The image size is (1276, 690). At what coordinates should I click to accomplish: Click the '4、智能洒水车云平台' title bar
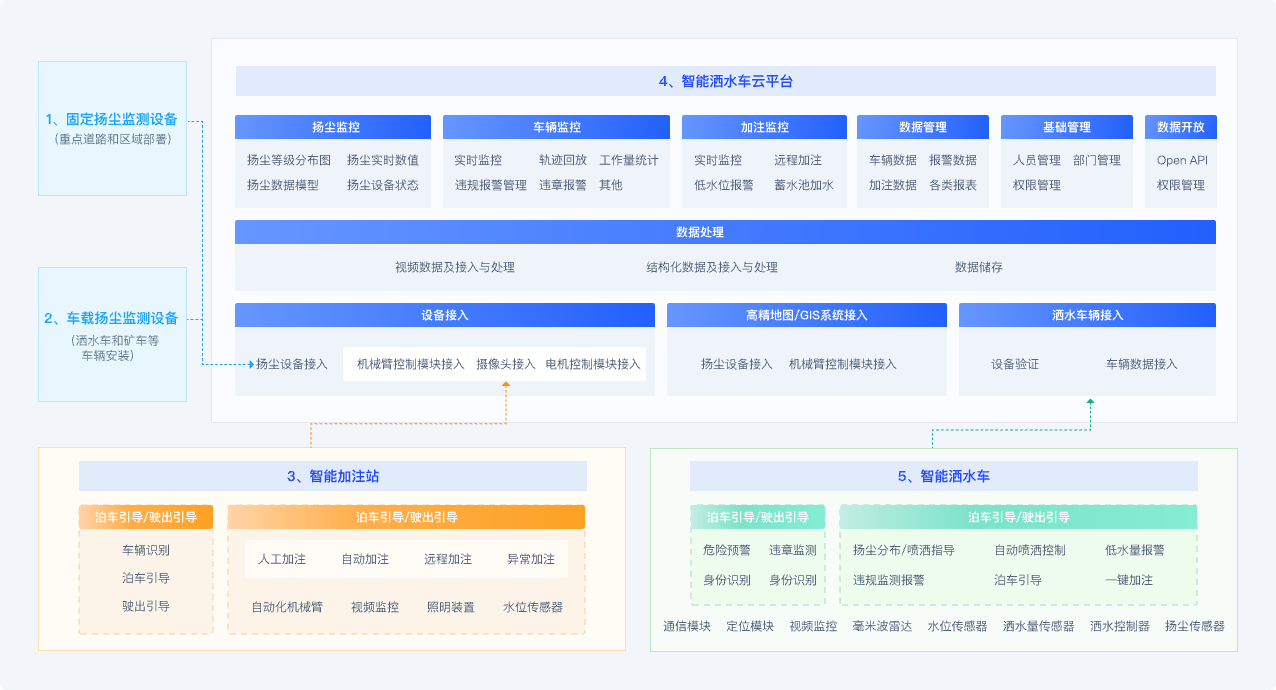tap(725, 81)
